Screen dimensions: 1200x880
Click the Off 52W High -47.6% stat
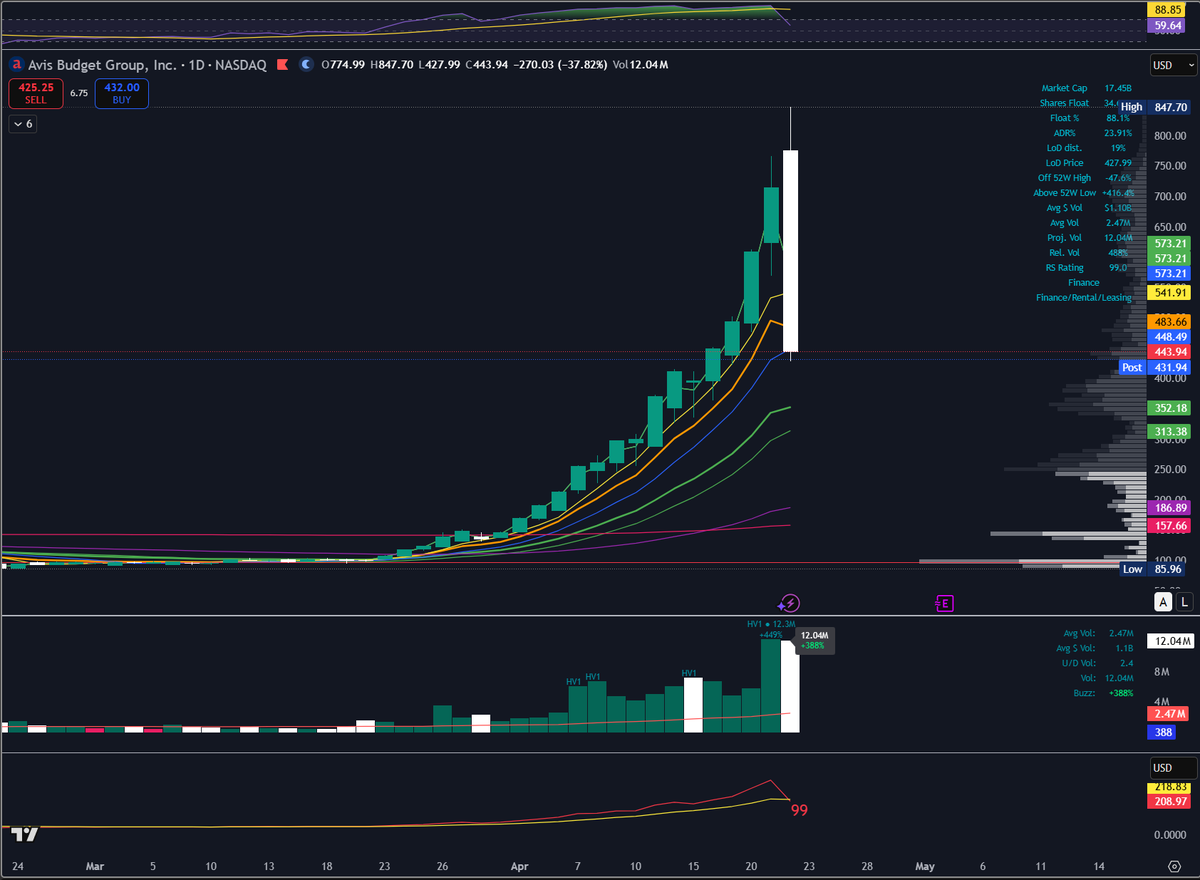(x=1085, y=178)
